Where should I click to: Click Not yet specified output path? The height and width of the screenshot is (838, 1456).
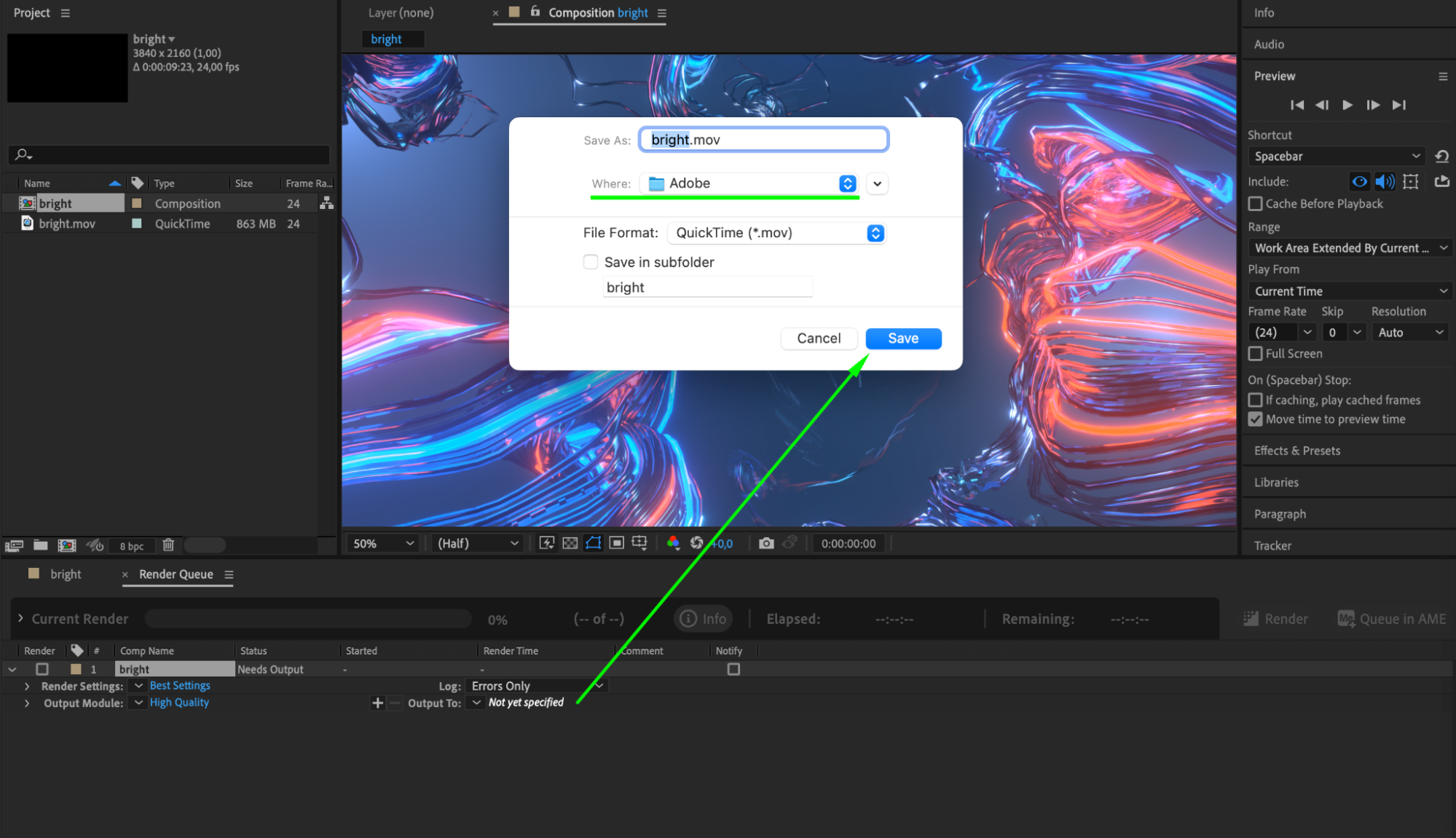click(x=526, y=703)
